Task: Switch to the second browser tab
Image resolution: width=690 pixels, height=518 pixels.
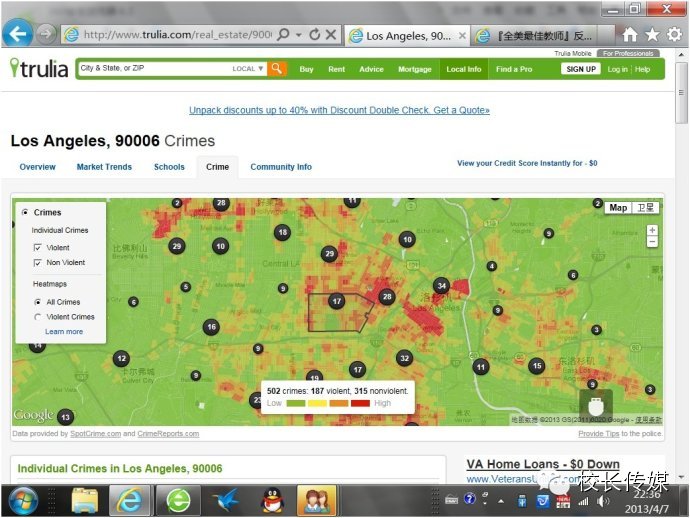Action: pyautogui.click(x=542, y=35)
